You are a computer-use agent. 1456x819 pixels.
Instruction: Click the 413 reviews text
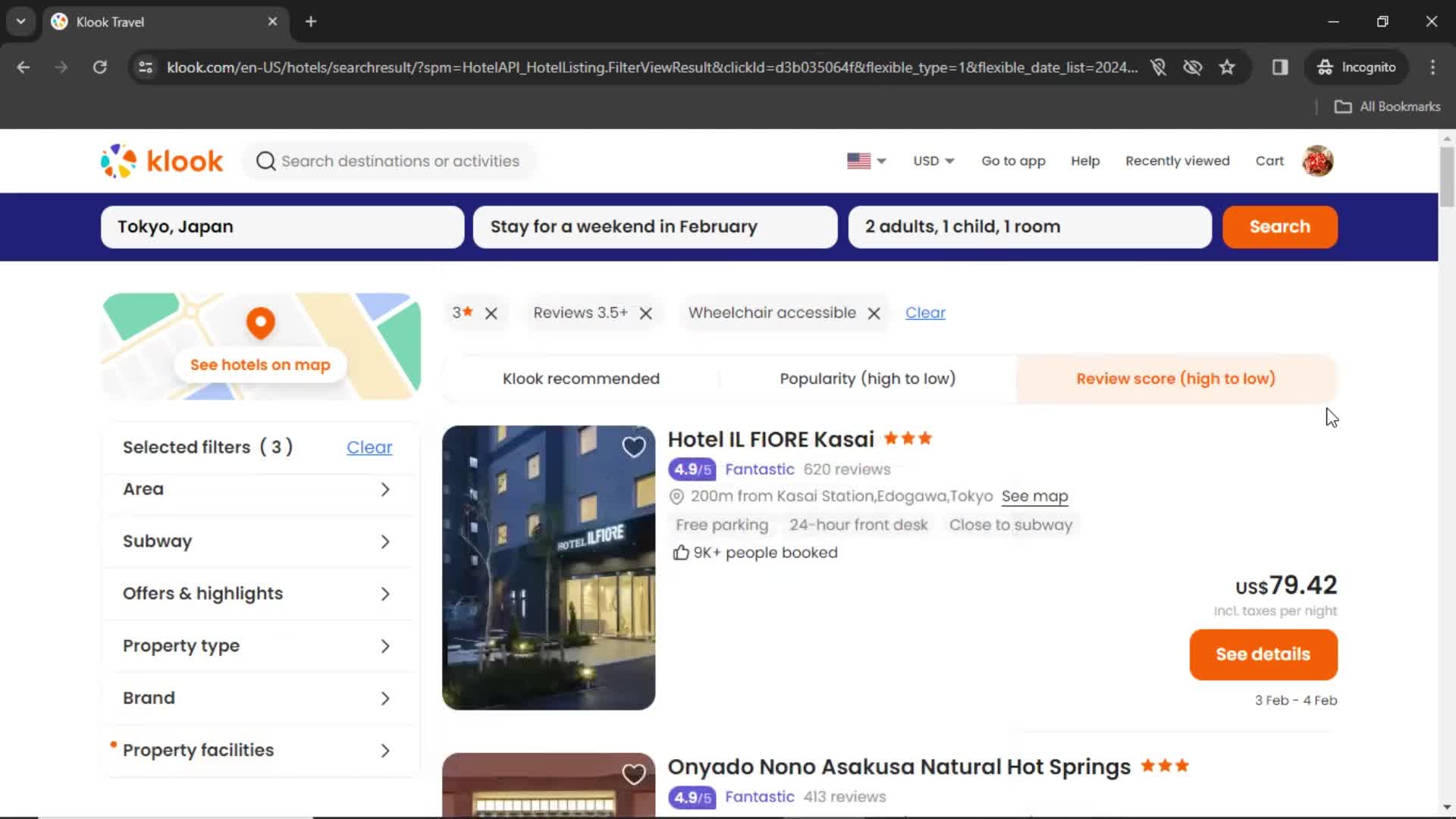[x=845, y=797]
